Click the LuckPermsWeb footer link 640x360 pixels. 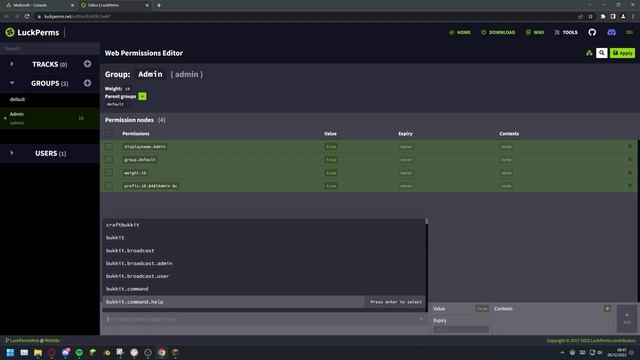[24, 340]
